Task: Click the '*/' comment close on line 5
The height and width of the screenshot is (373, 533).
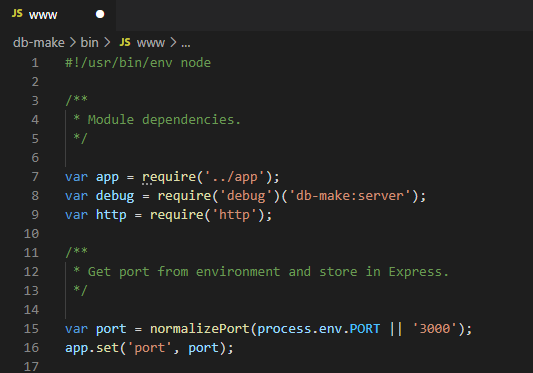Action: [81, 138]
